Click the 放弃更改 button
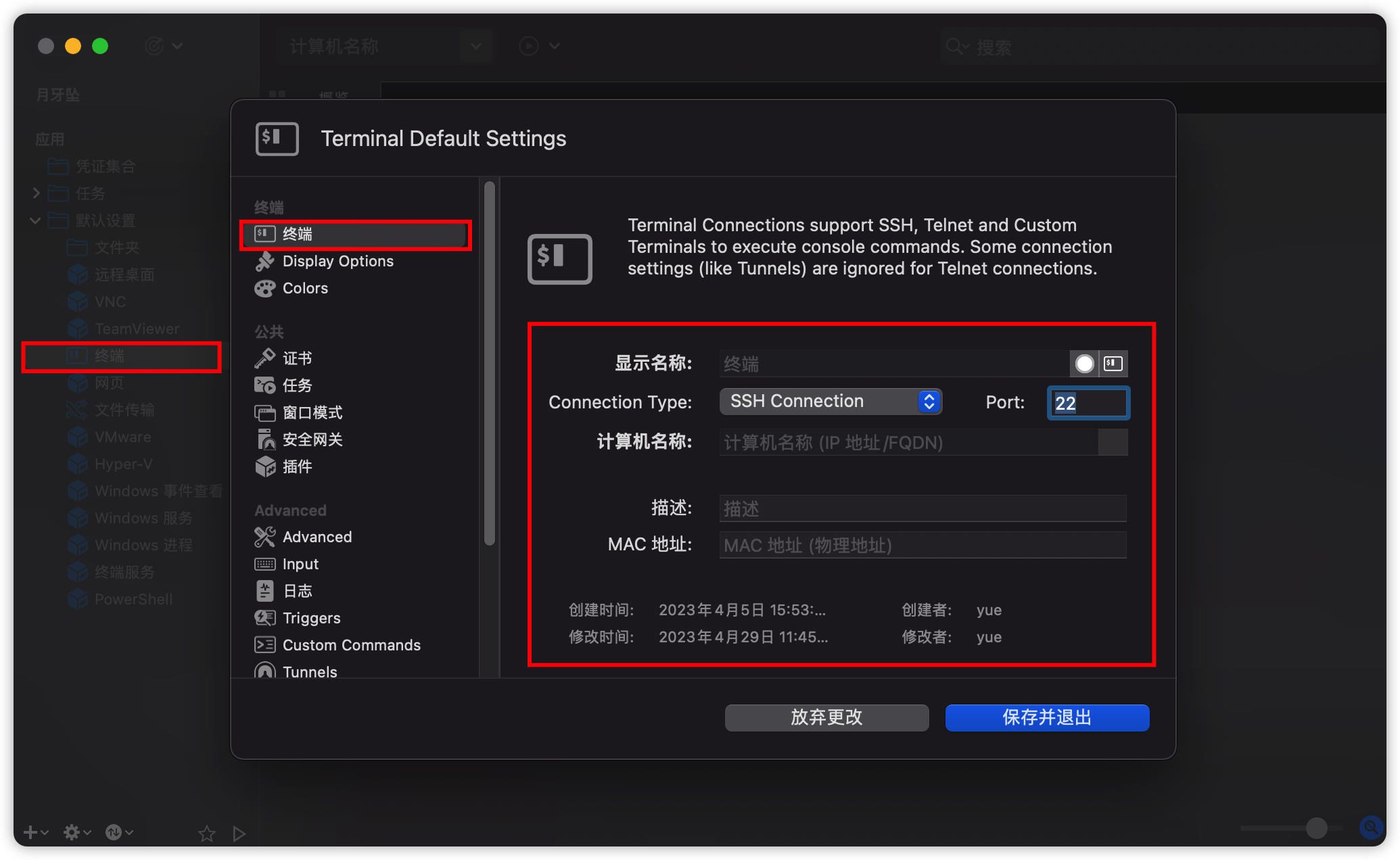 coord(826,717)
